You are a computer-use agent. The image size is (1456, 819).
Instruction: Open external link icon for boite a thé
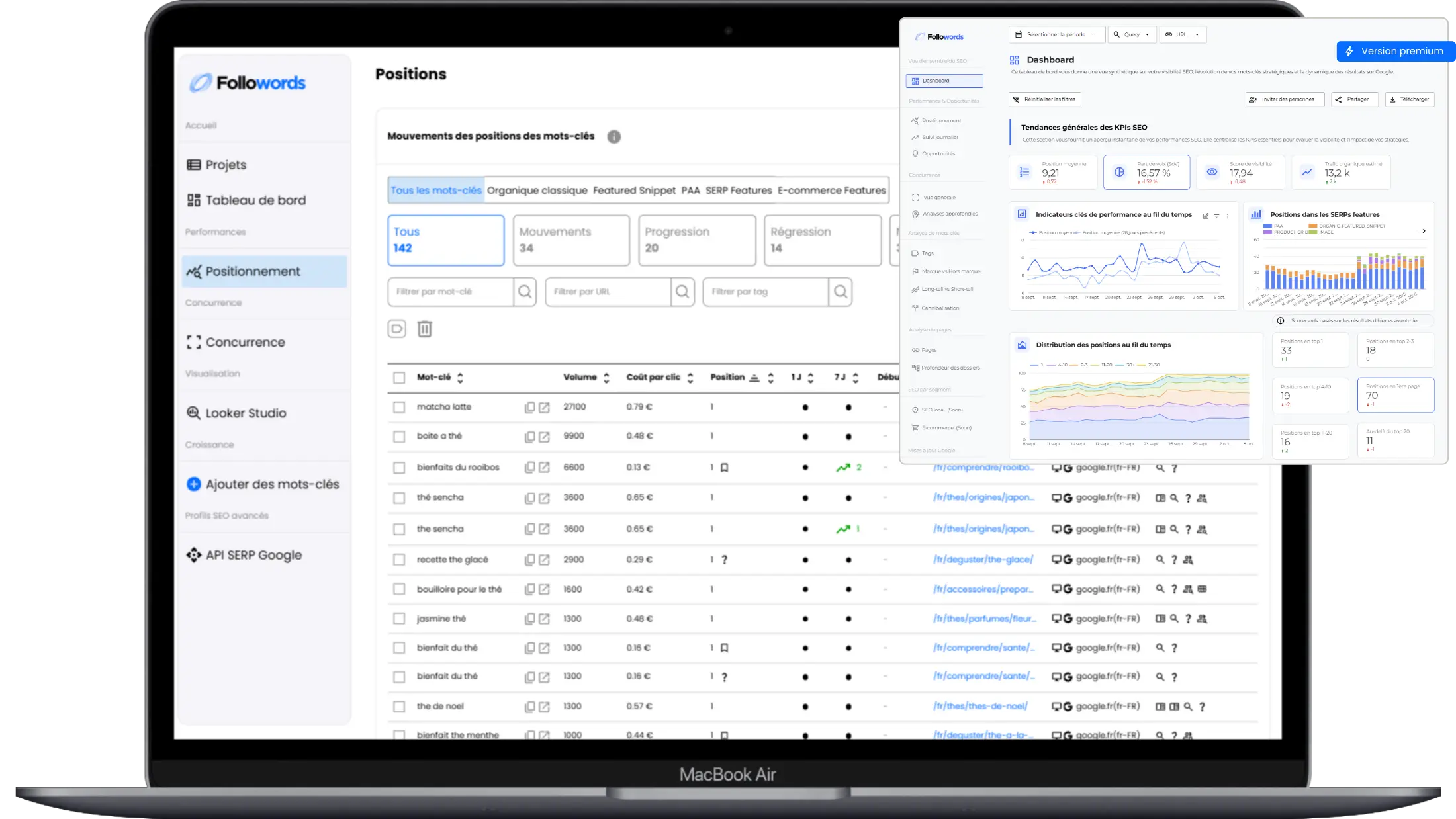pyautogui.click(x=544, y=437)
